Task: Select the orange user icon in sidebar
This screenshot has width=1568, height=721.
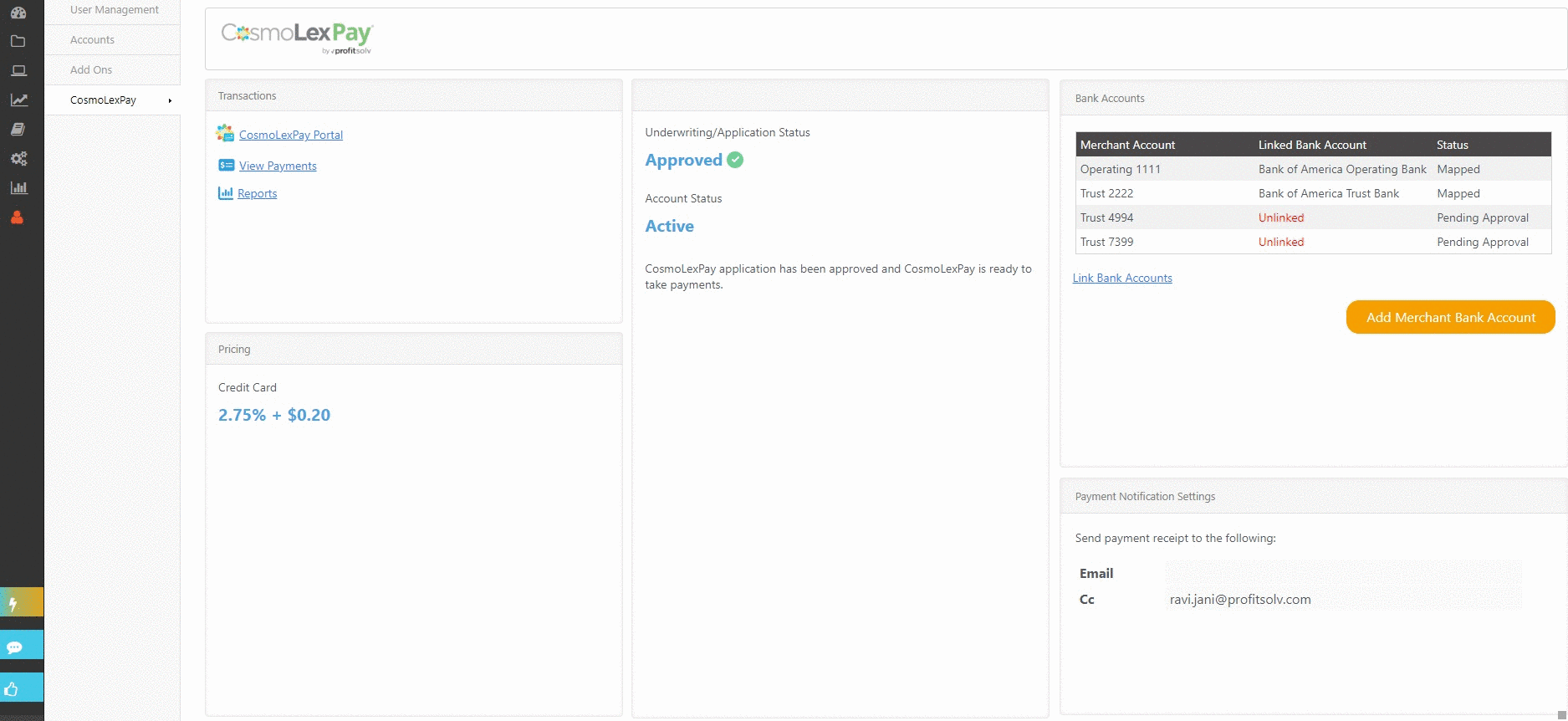Action: (17, 217)
